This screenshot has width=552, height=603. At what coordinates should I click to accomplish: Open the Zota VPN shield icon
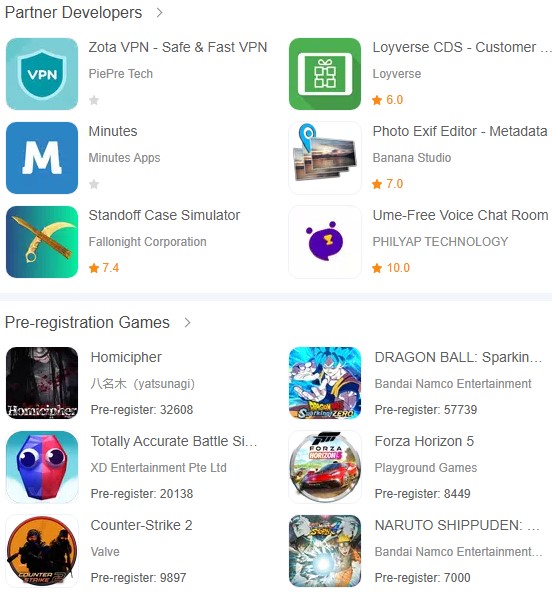[42, 74]
